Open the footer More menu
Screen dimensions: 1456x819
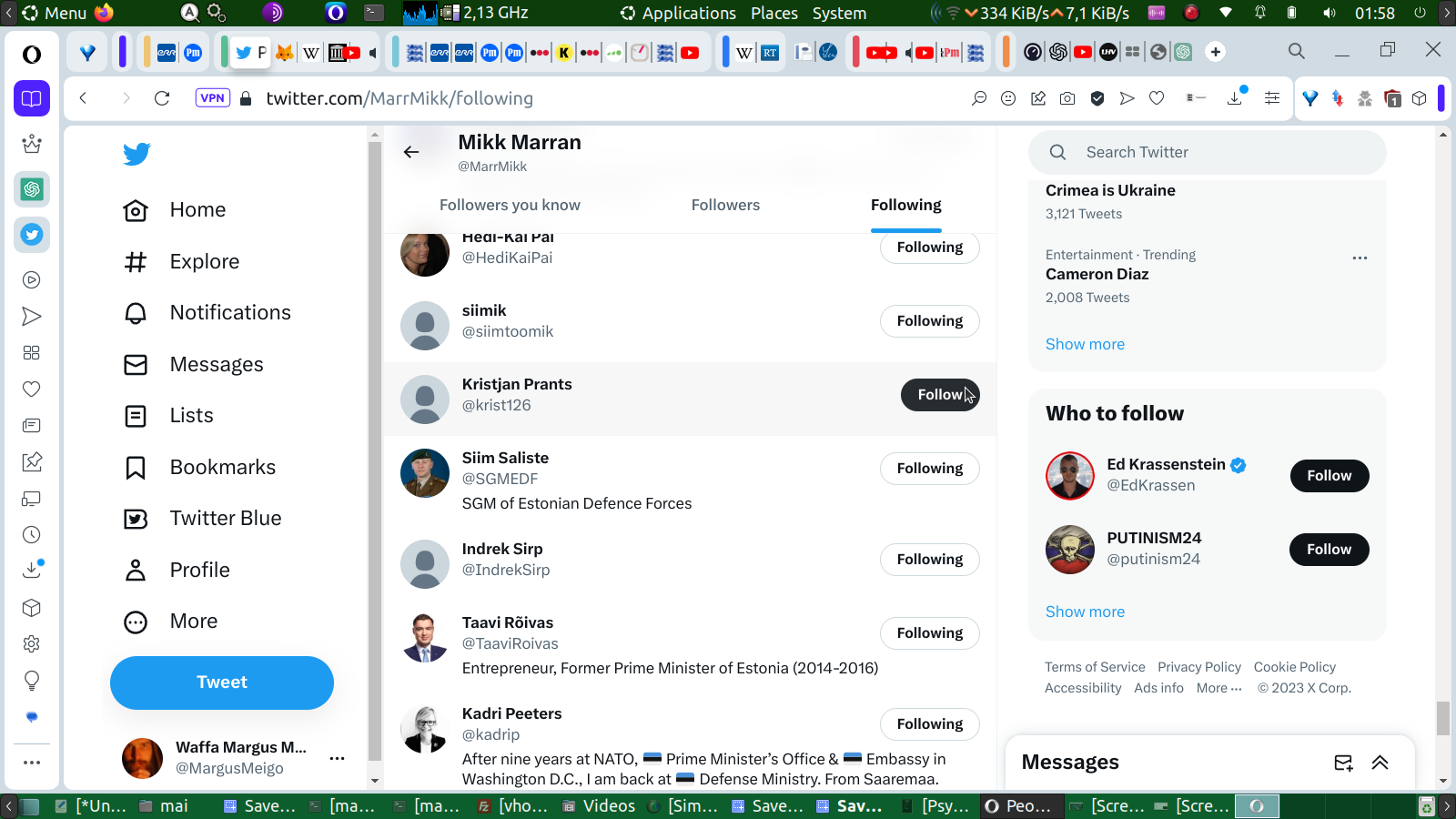coord(1219,688)
